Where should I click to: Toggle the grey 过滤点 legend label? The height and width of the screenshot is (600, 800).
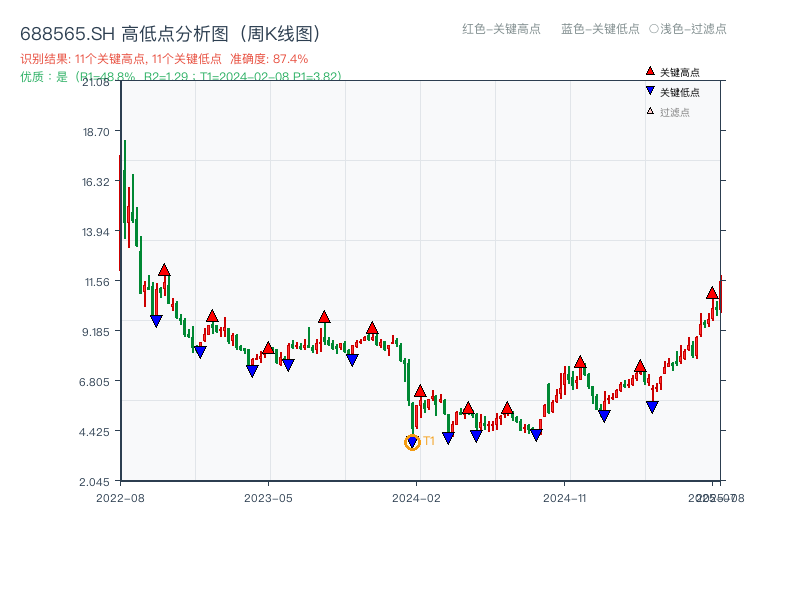click(674, 112)
